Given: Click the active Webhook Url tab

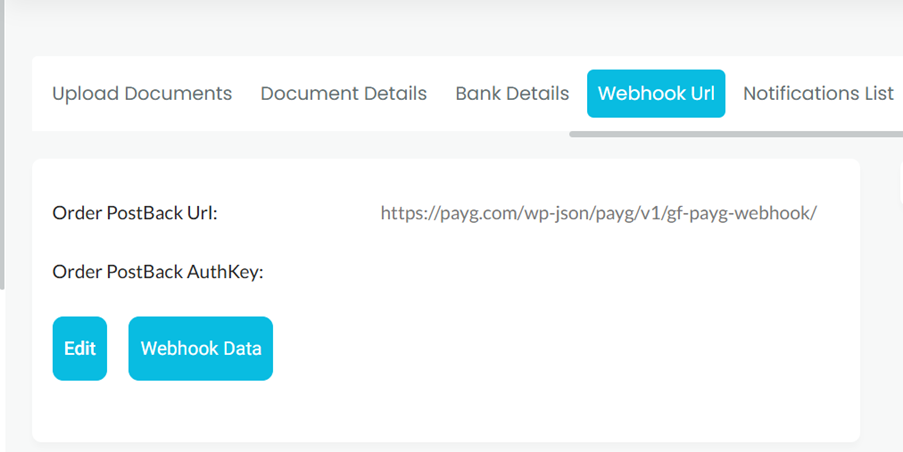Looking at the screenshot, I should [656, 94].
